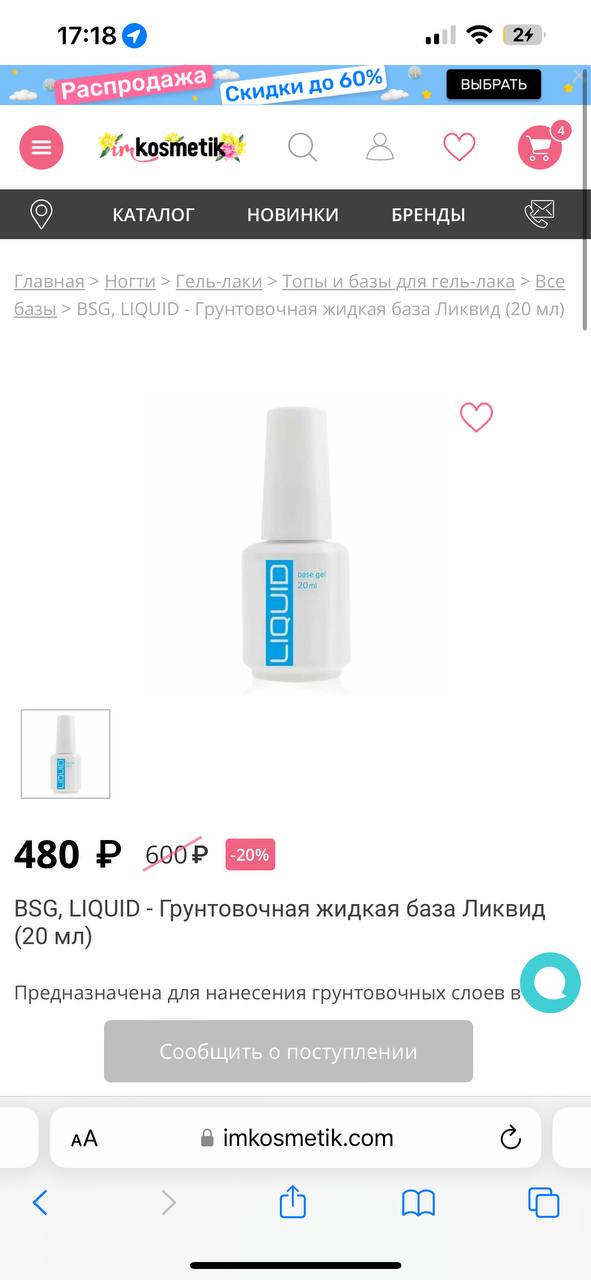Open the КАТАЛОГ menu item
This screenshot has height=1280, width=591.
click(x=154, y=214)
